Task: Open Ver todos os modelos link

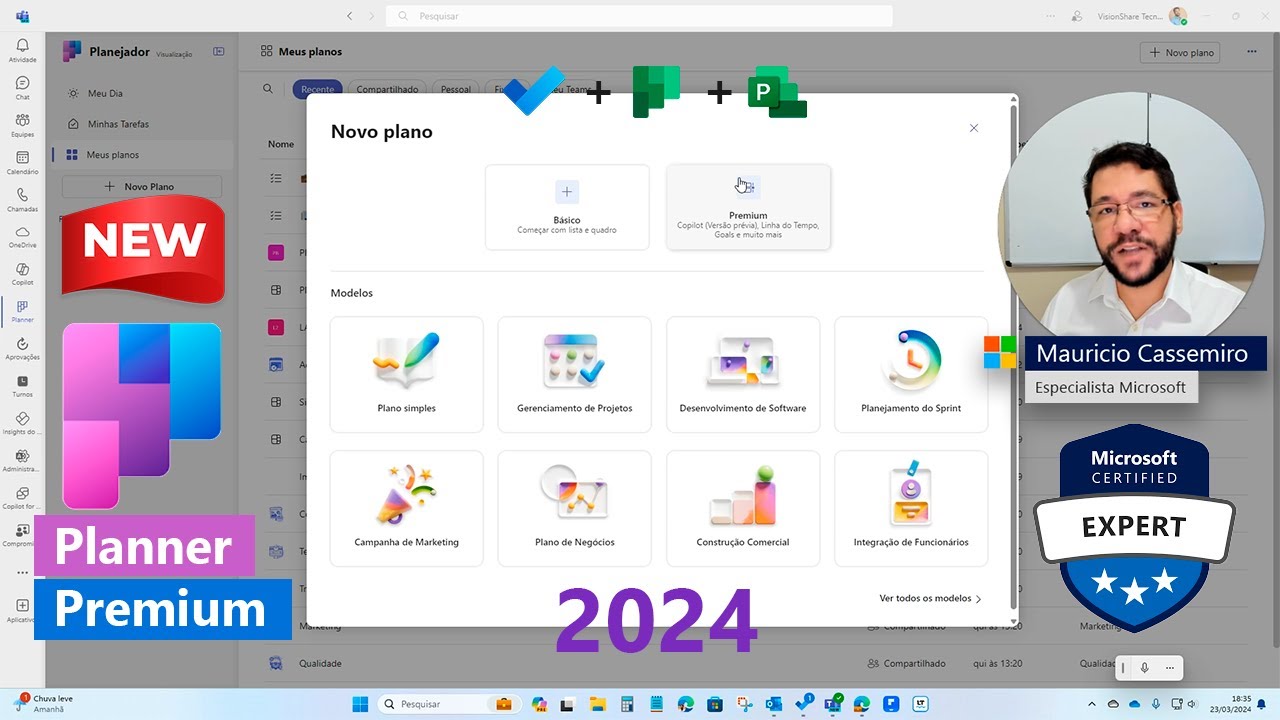Action: click(930, 598)
